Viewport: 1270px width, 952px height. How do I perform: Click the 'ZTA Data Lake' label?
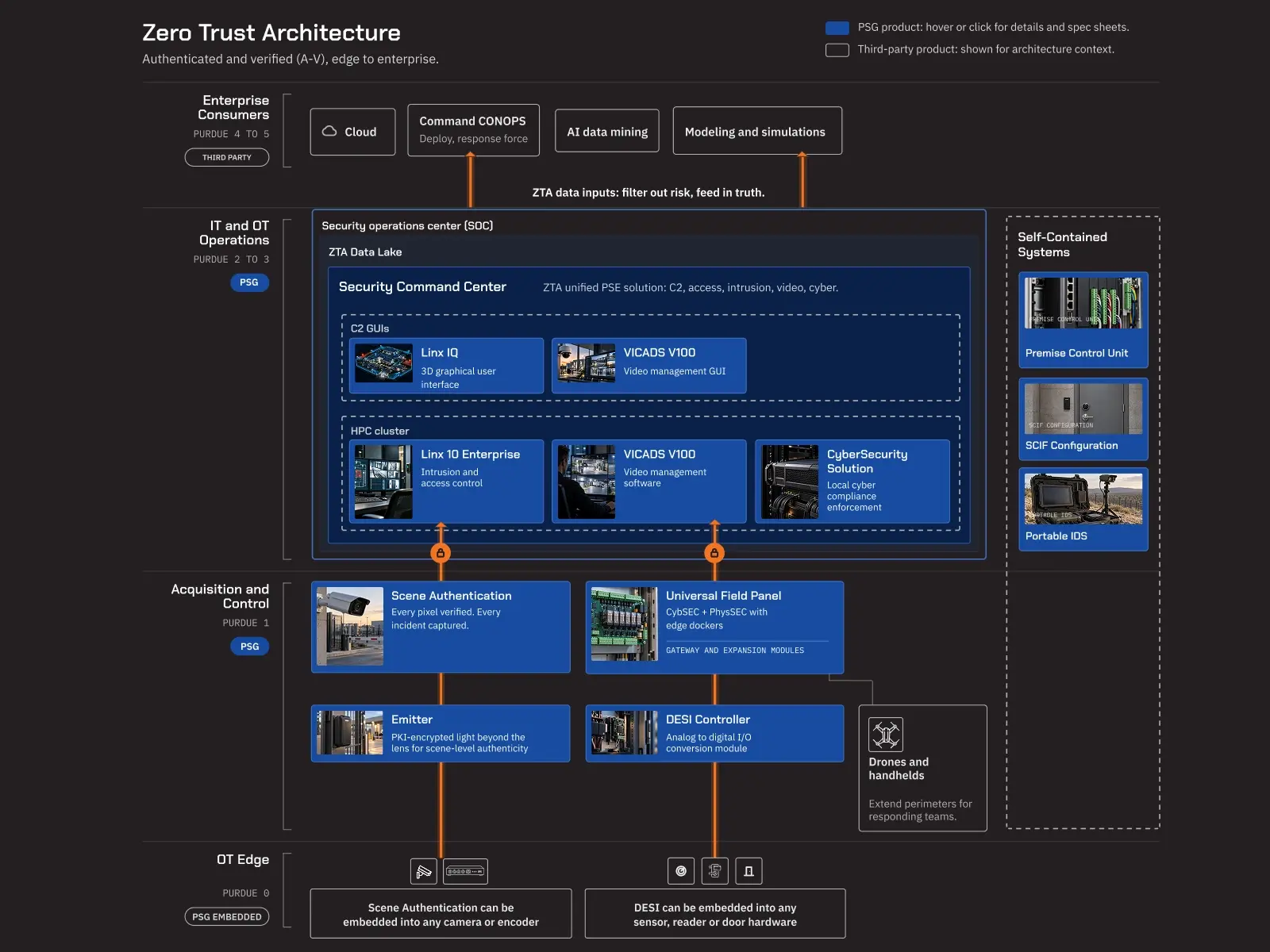(365, 252)
